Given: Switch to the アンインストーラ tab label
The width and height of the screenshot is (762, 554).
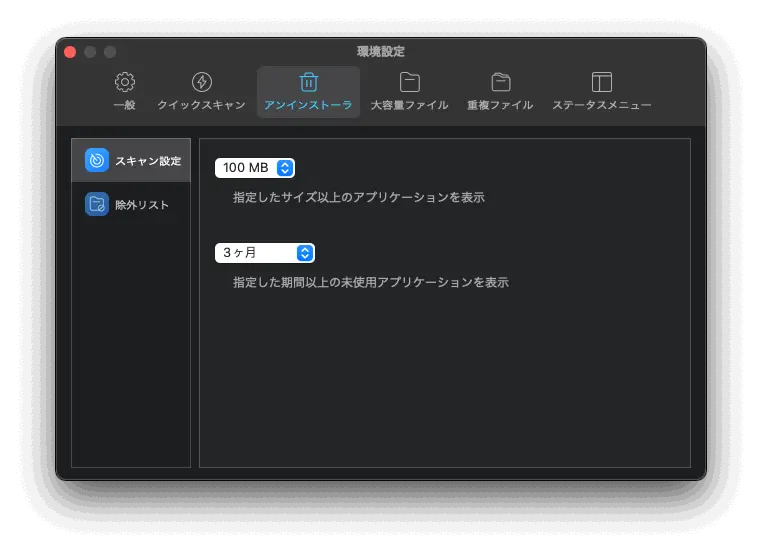Looking at the screenshot, I should point(309,105).
